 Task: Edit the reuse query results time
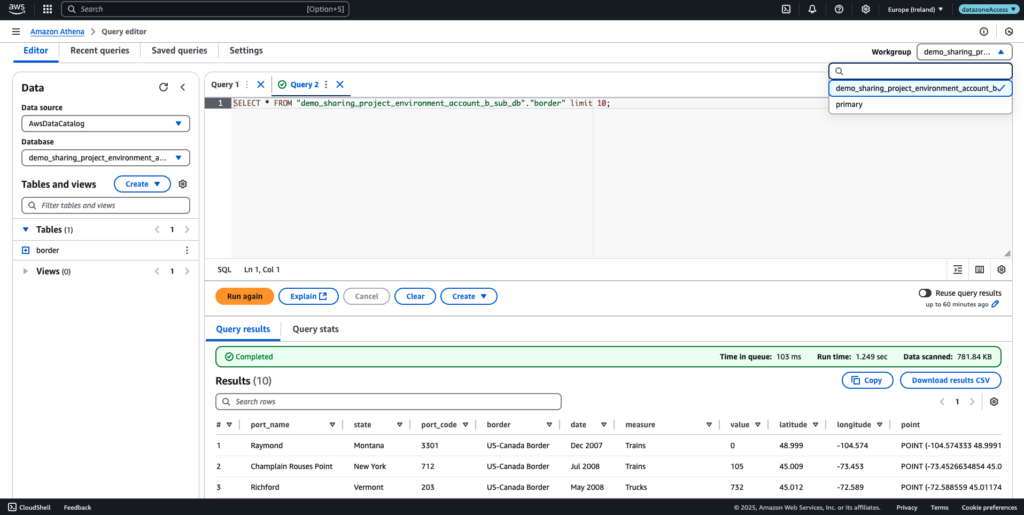pyautogui.click(x=995, y=304)
